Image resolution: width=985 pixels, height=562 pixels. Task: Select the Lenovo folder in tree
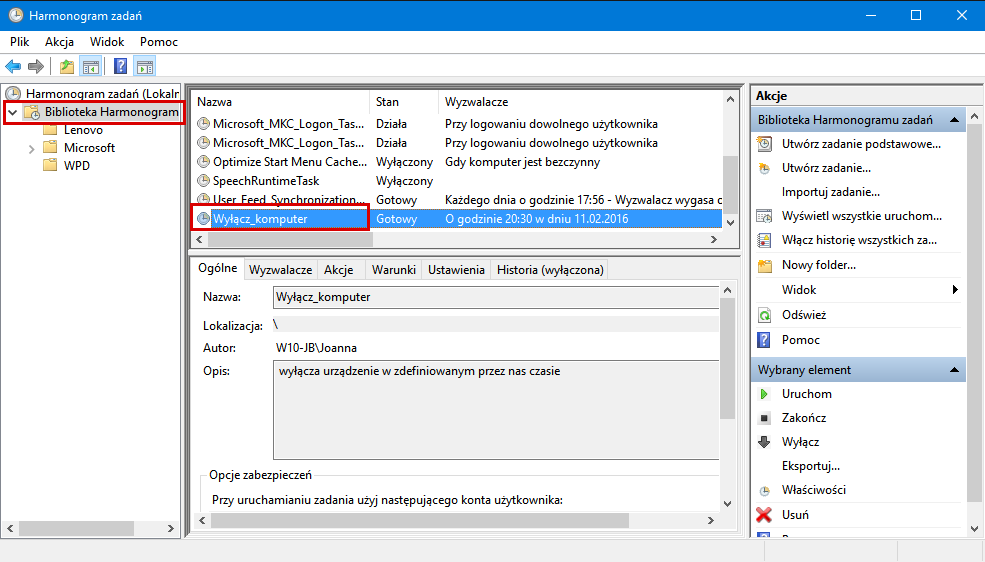click(x=83, y=130)
